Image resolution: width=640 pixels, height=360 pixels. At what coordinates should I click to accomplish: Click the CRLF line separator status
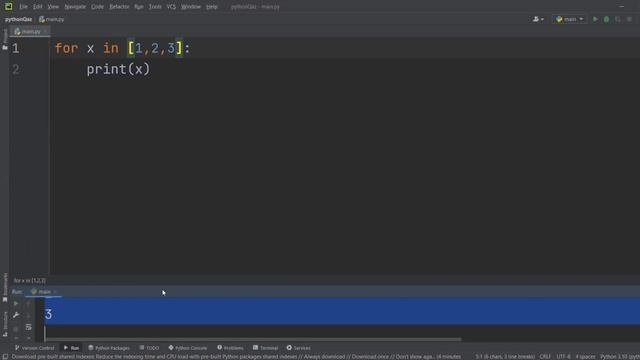click(x=545, y=357)
